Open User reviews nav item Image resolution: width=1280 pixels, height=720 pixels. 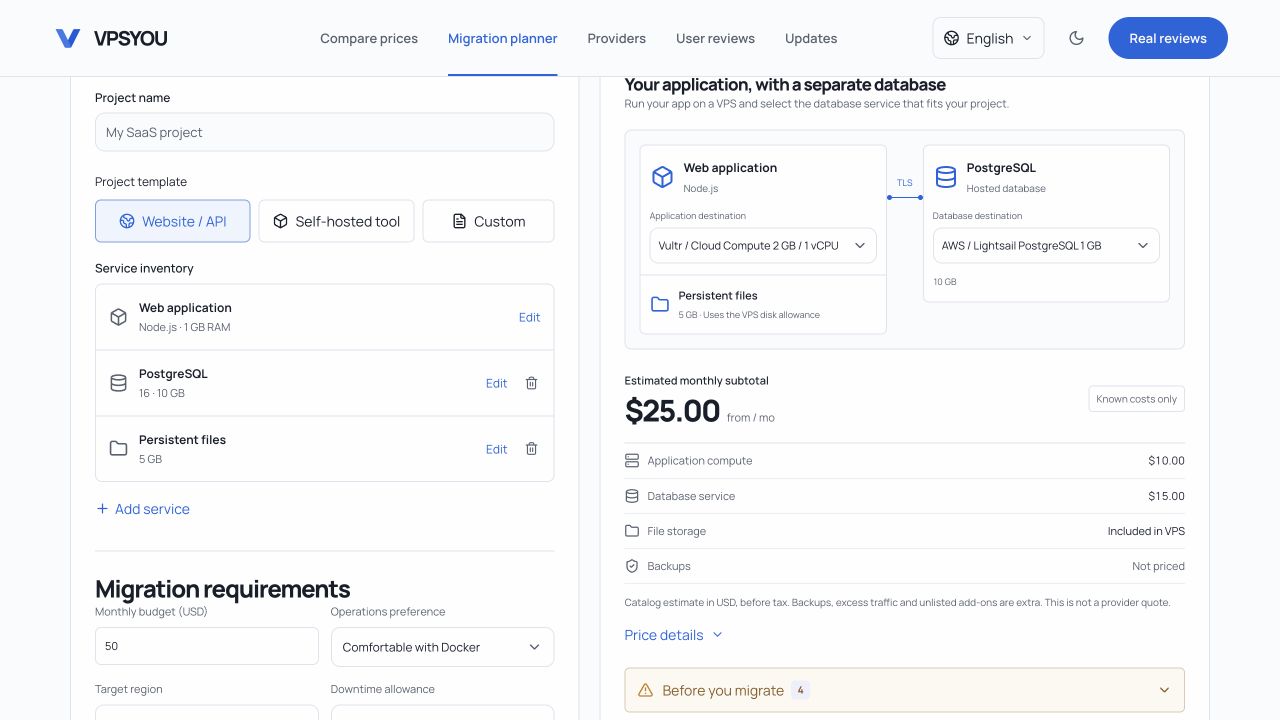(x=715, y=38)
